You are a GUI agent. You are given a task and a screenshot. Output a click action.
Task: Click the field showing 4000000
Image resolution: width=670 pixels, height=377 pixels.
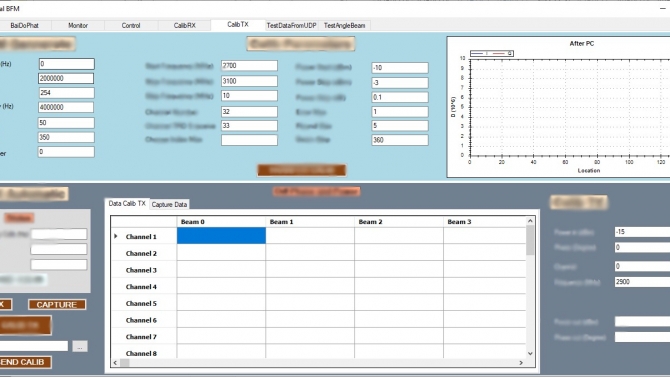(66, 107)
